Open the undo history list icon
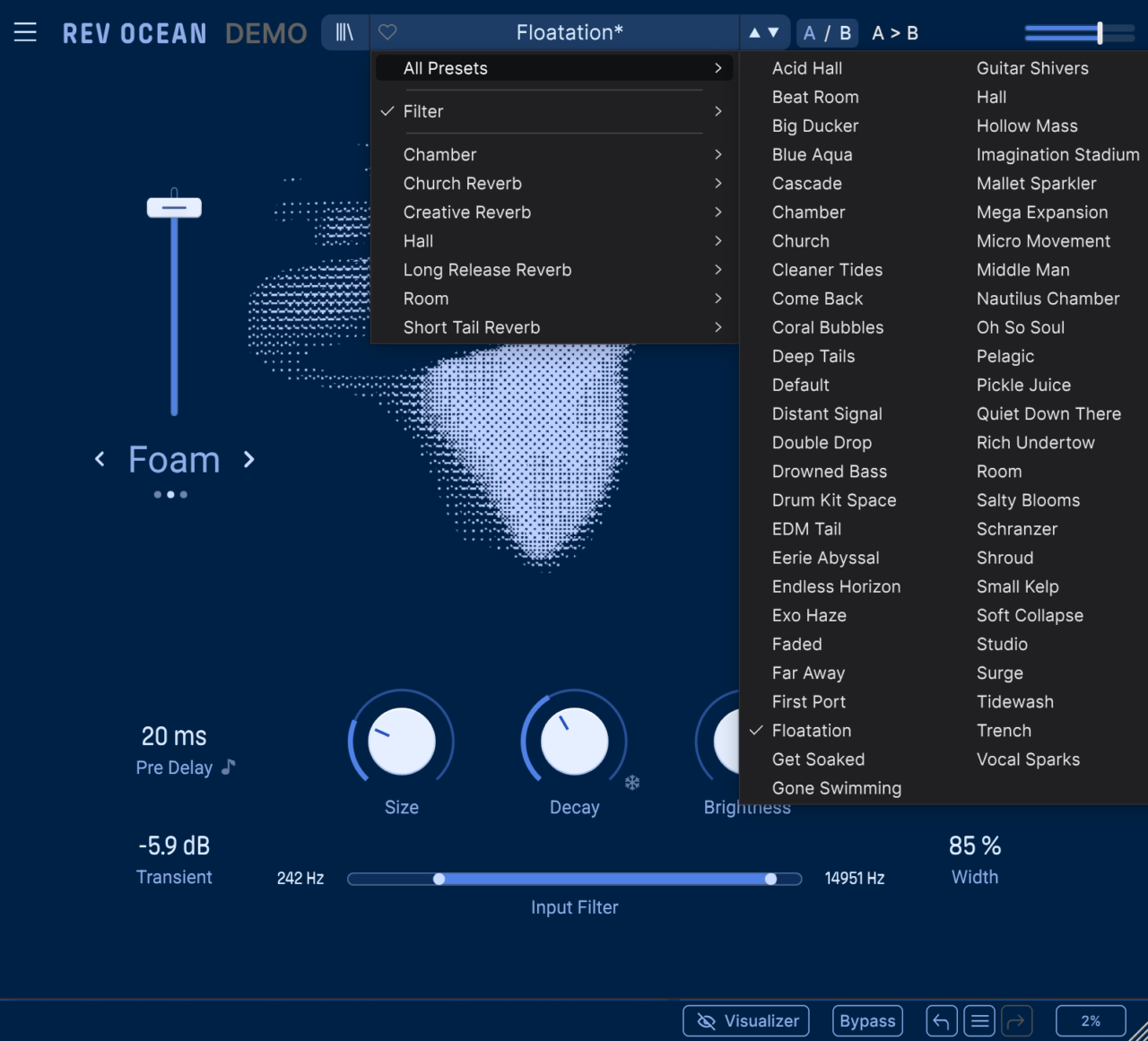 979,1020
